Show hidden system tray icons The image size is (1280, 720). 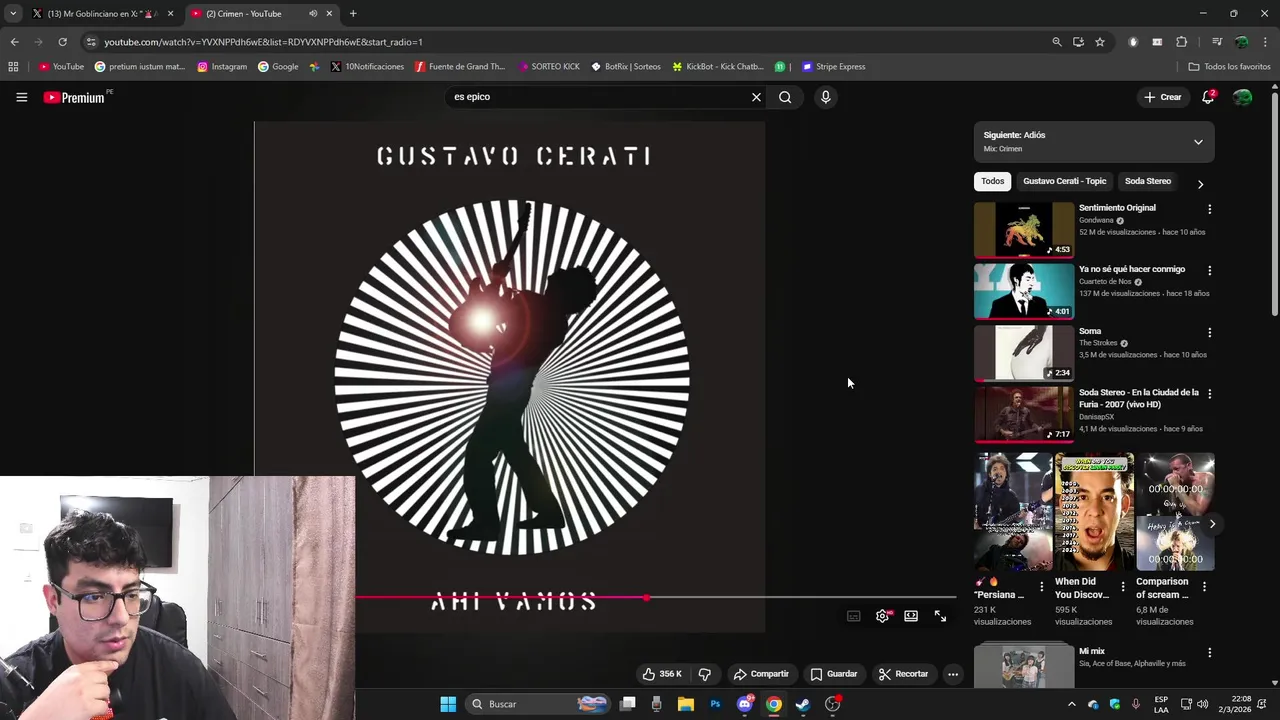(1071, 704)
